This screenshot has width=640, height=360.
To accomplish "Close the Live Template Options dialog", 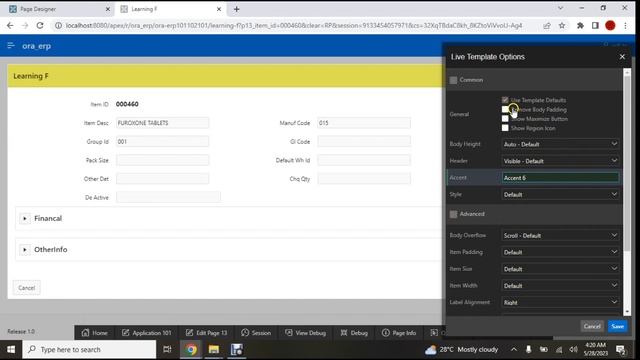I will coord(622,57).
